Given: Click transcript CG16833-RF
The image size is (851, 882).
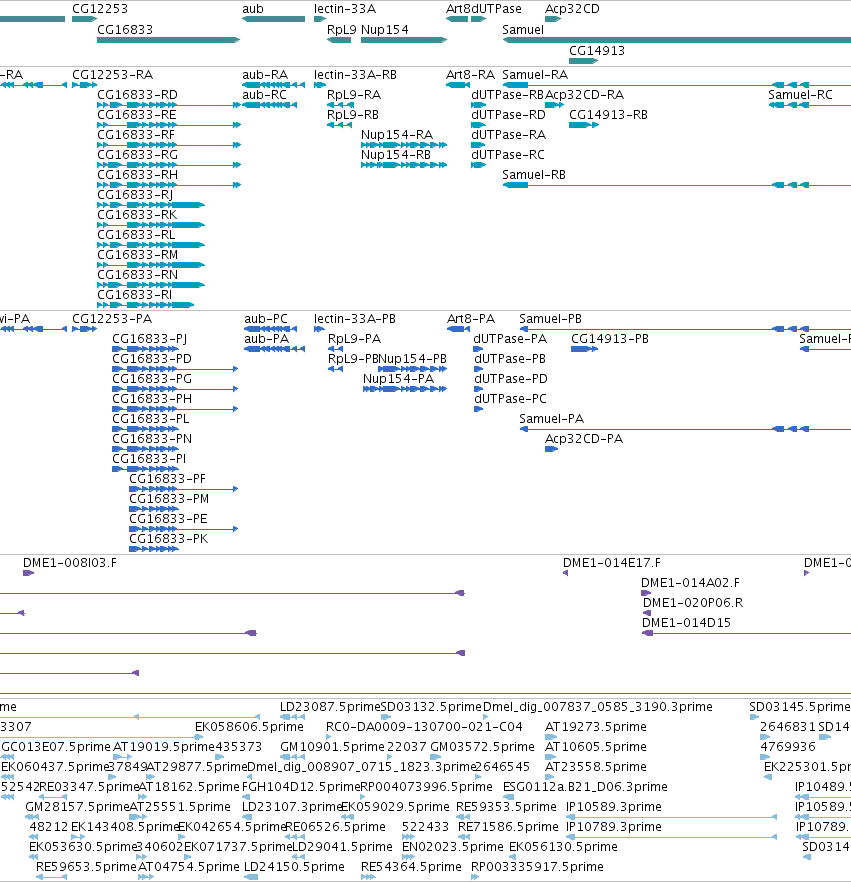Looking at the screenshot, I should (136, 135).
